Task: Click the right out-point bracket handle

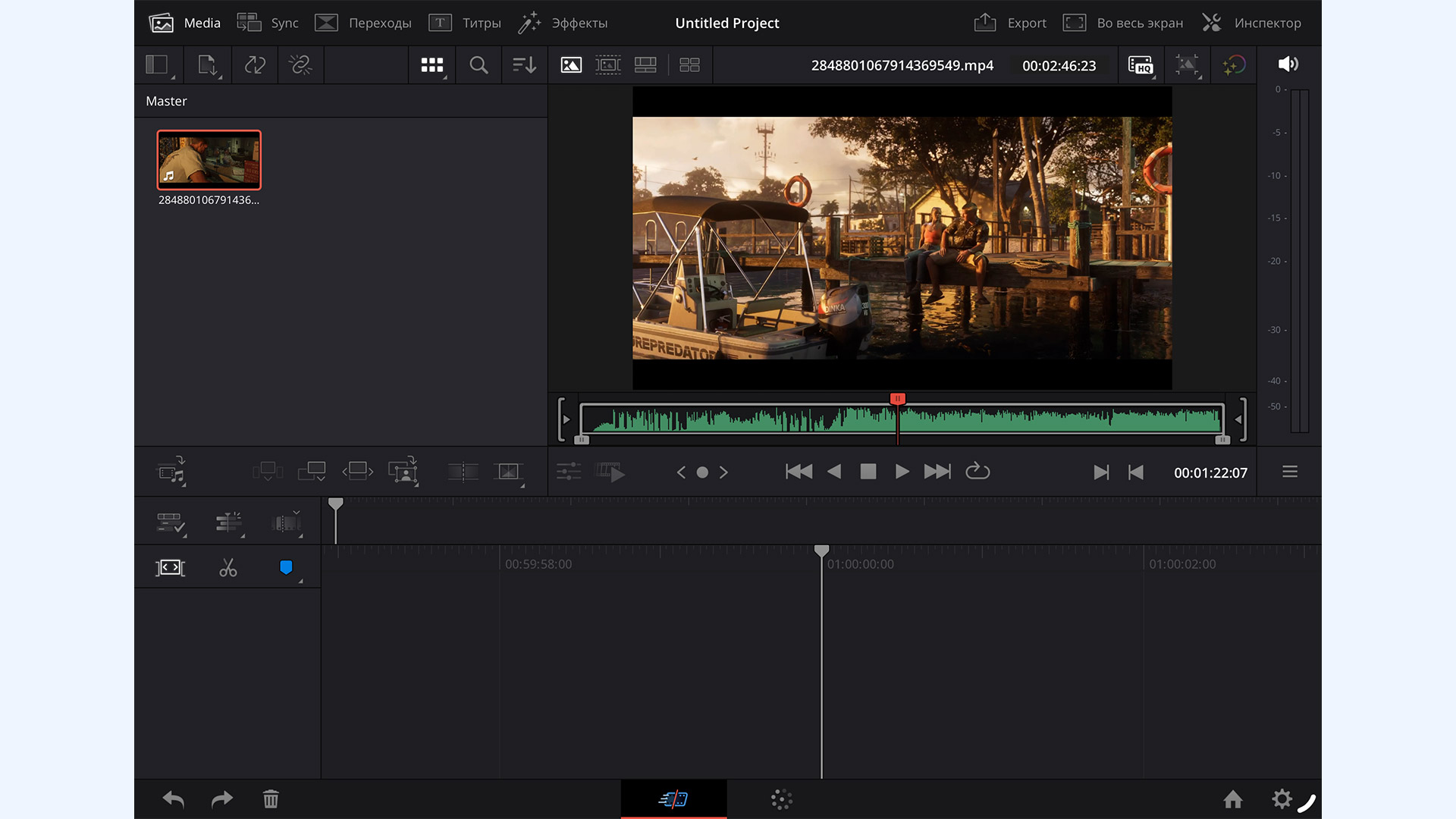Action: click(x=1241, y=419)
